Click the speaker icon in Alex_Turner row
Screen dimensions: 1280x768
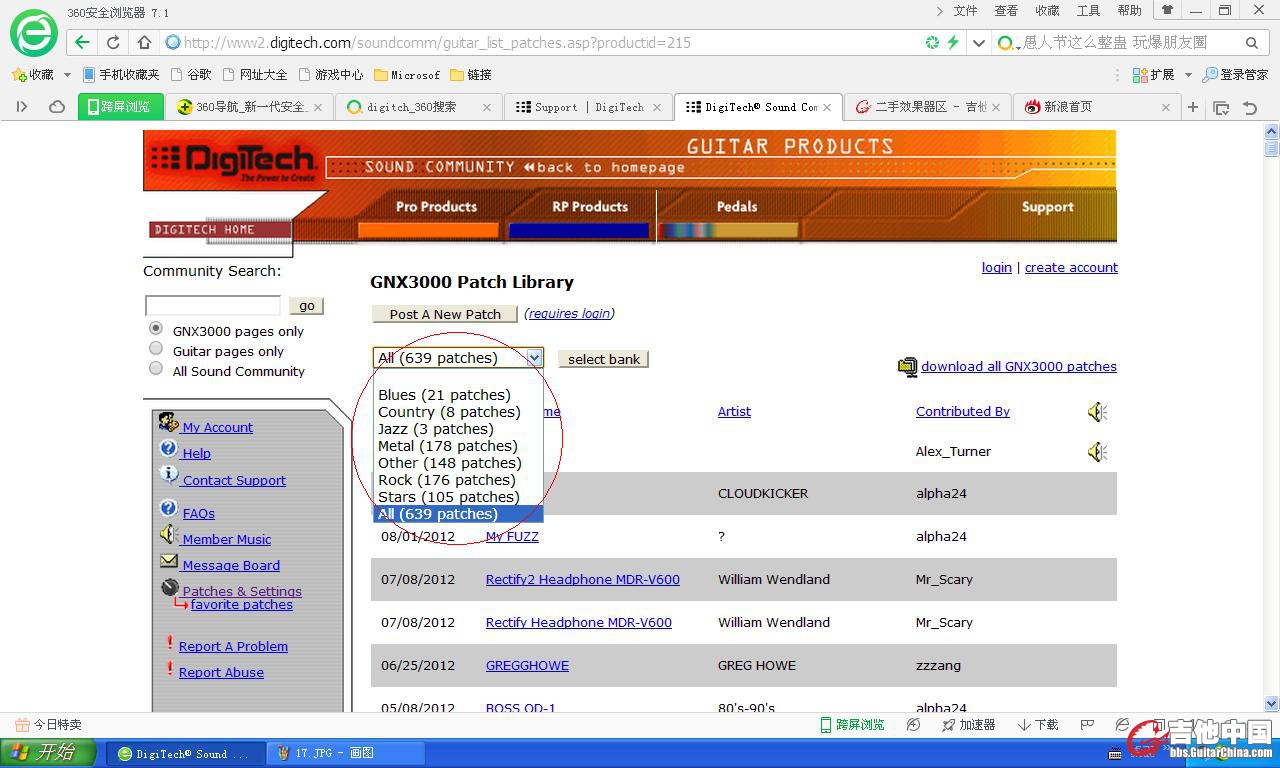click(1097, 452)
